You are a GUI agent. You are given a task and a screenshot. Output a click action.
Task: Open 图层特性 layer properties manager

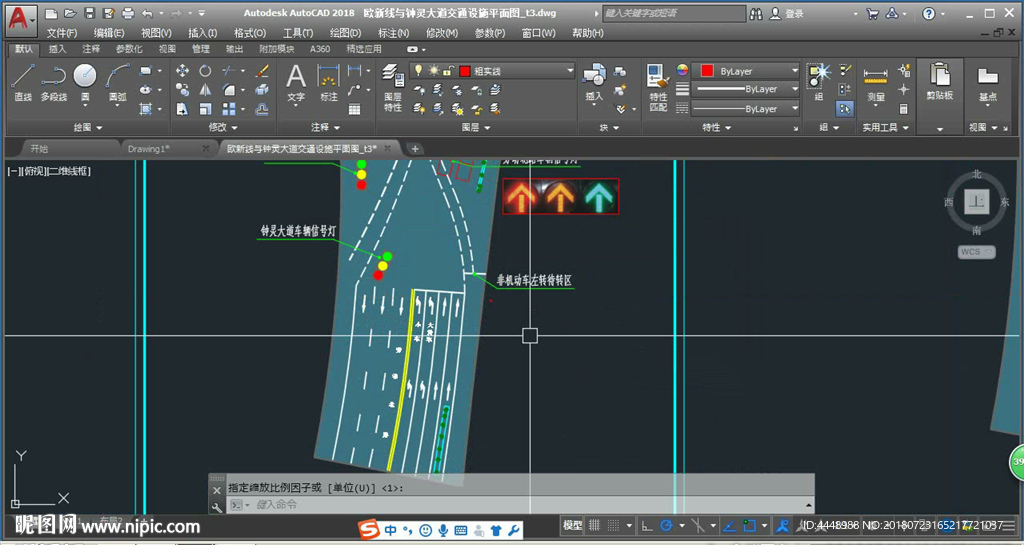click(392, 87)
